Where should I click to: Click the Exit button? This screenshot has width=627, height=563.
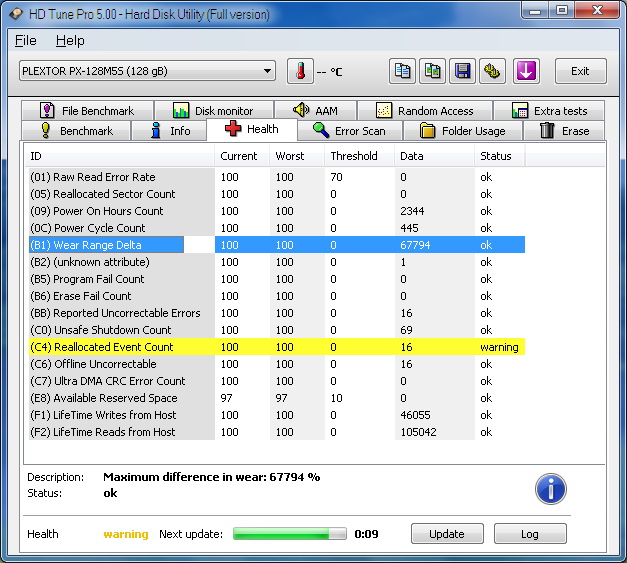[580, 71]
